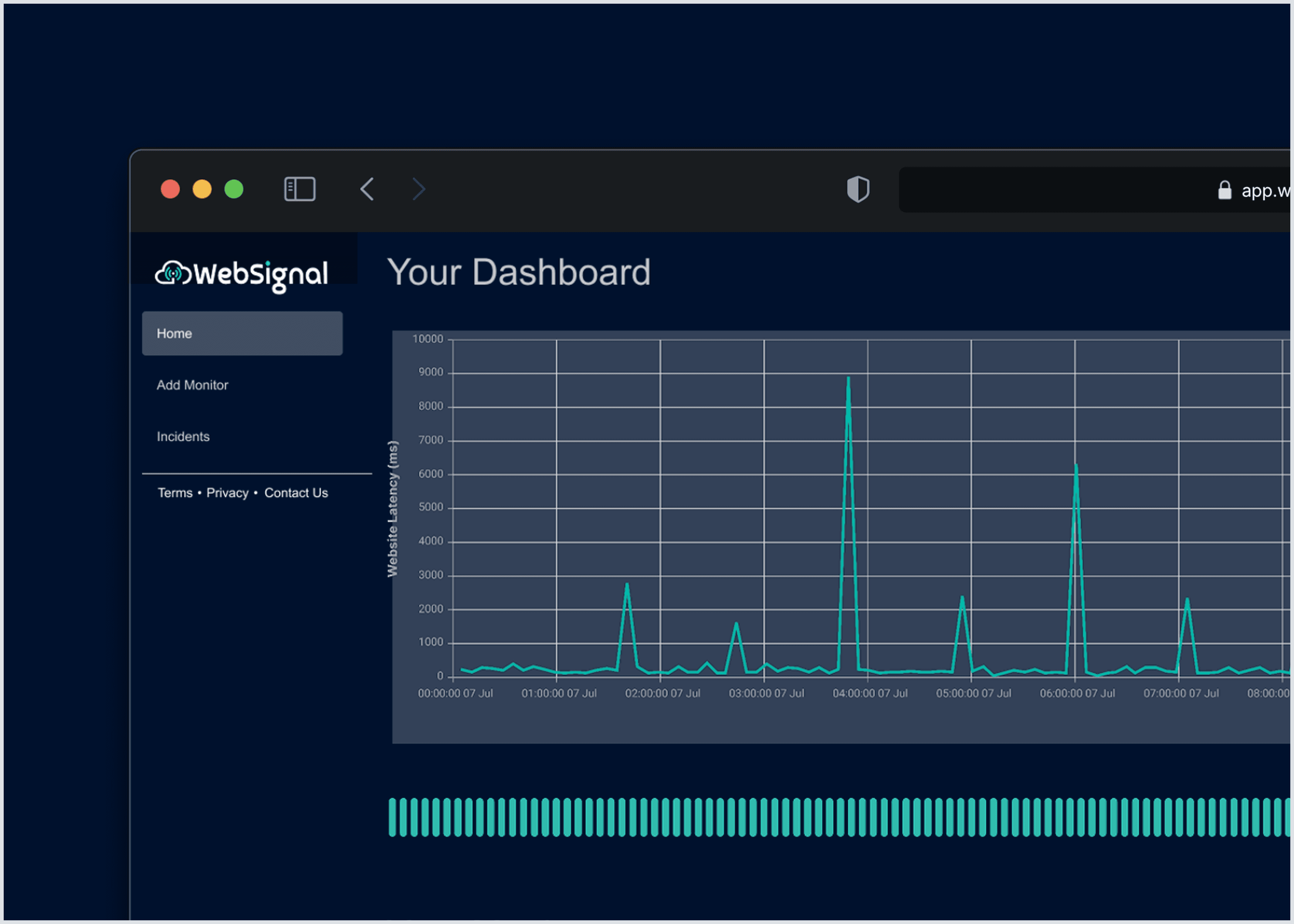Open the Home sidebar item
The width and height of the screenshot is (1294, 924).
242,333
